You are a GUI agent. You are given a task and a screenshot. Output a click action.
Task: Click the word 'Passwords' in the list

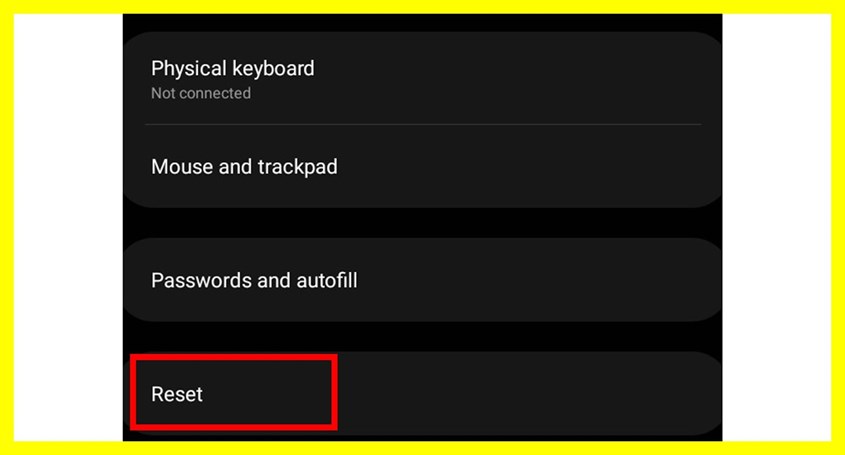tap(200, 280)
